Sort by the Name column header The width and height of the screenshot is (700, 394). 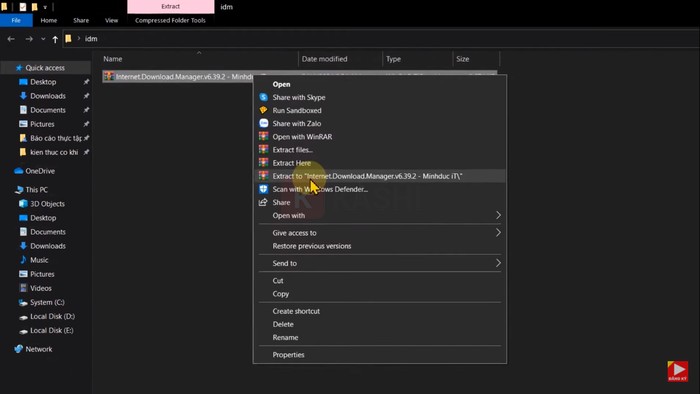(112, 59)
